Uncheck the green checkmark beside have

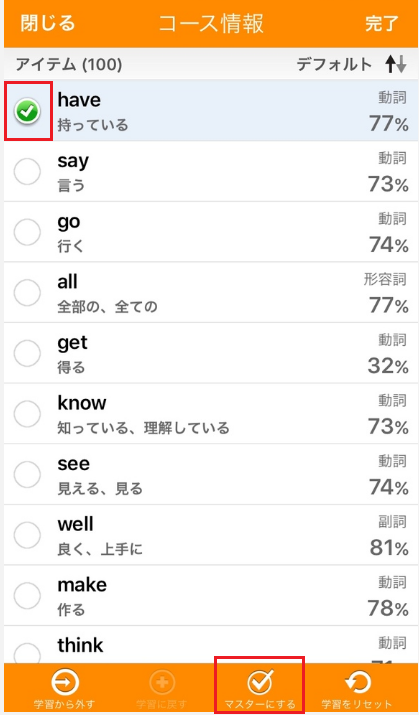[x=27, y=111]
